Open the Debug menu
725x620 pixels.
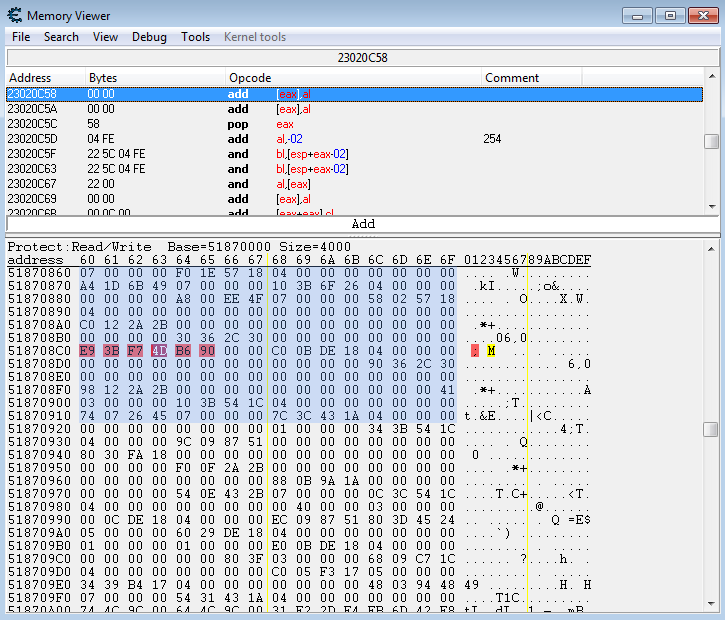pyautogui.click(x=149, y=37)
